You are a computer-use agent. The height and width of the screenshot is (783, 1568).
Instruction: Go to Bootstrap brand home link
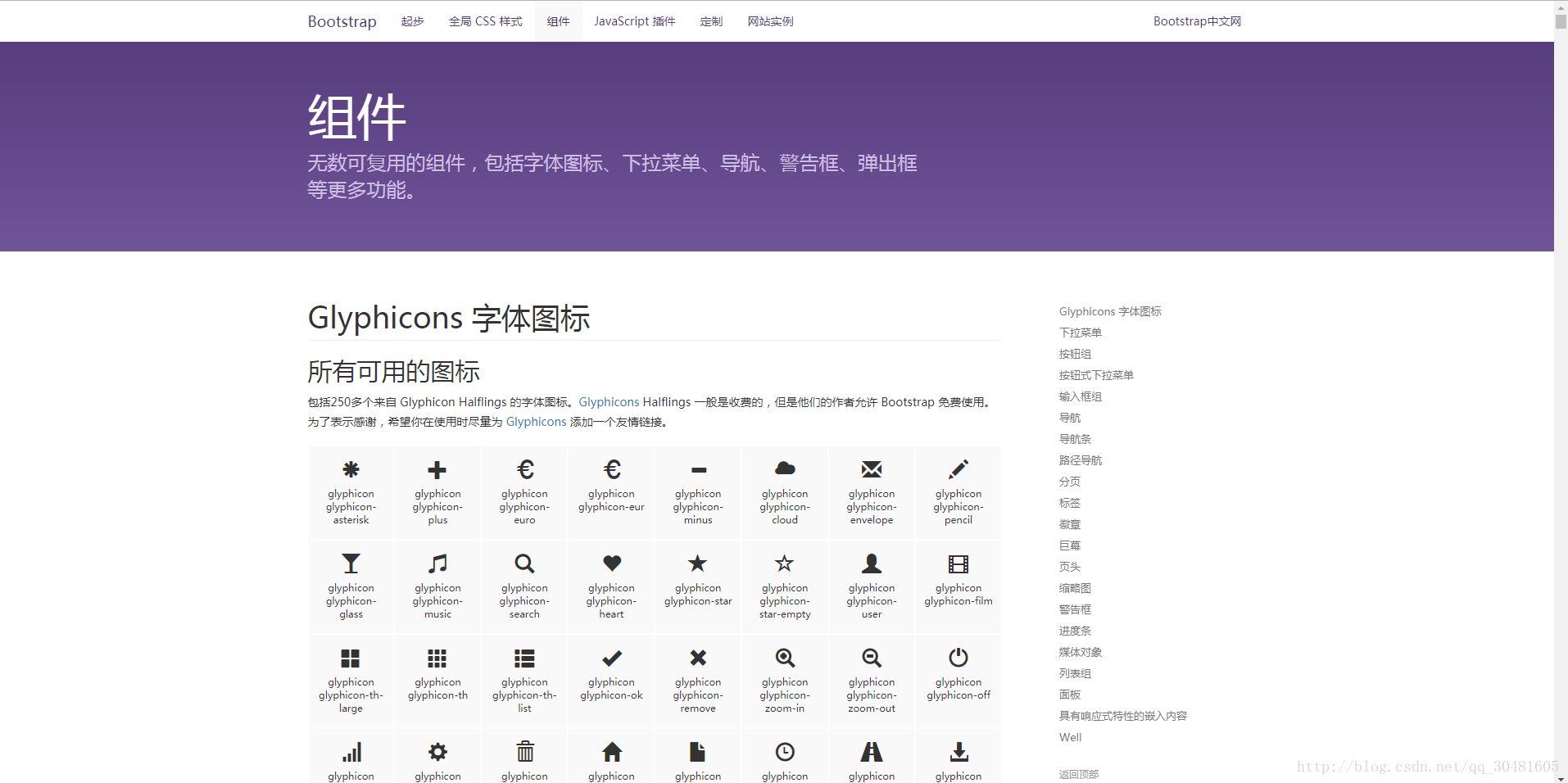click(342, 21)
